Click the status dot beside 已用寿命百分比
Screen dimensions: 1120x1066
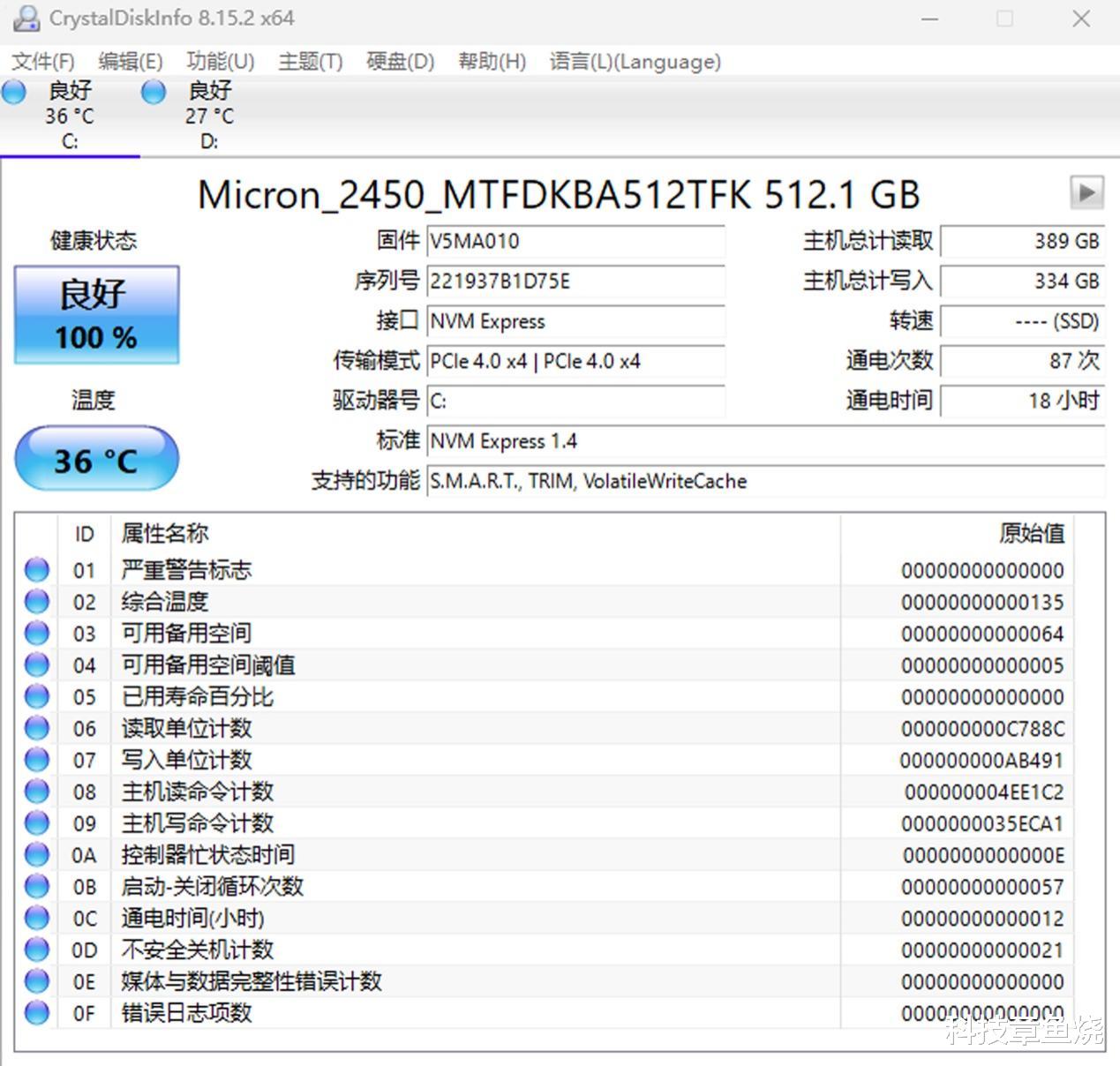pos(36,696)
